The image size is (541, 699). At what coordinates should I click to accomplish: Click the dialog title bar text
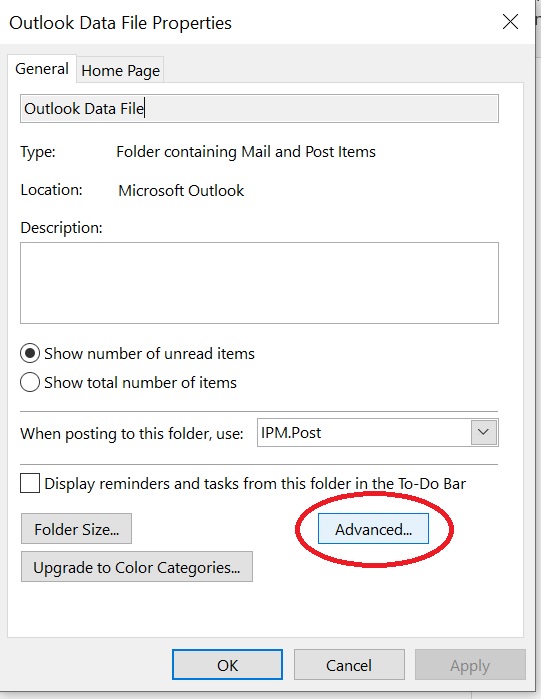point(120,23)
